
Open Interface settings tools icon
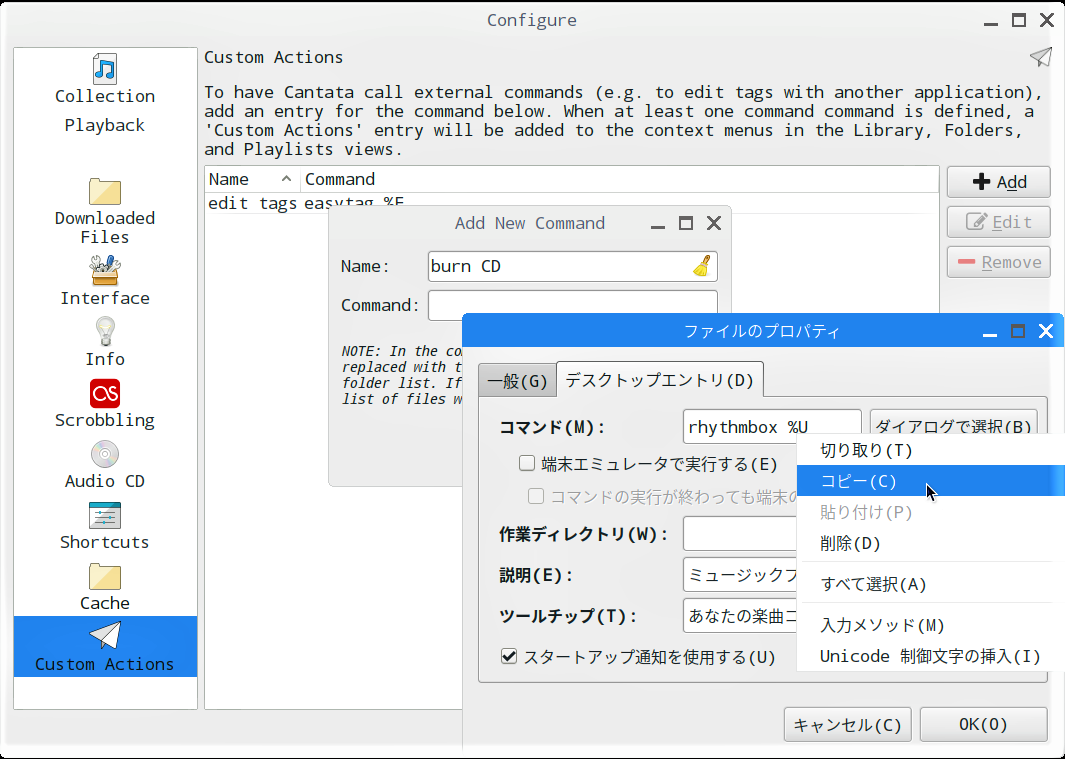[x=105, y=270]
